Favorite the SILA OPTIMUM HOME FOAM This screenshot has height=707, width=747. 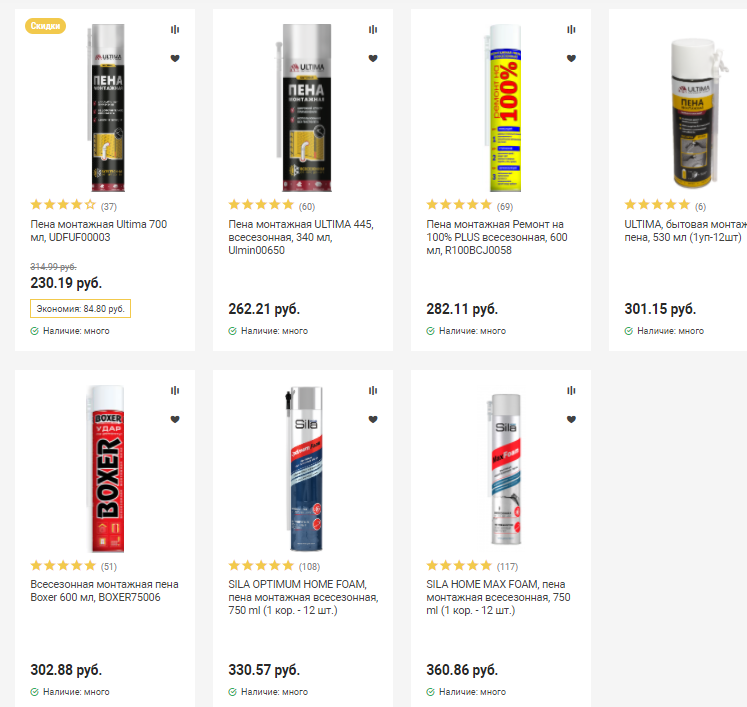(373, 419)
